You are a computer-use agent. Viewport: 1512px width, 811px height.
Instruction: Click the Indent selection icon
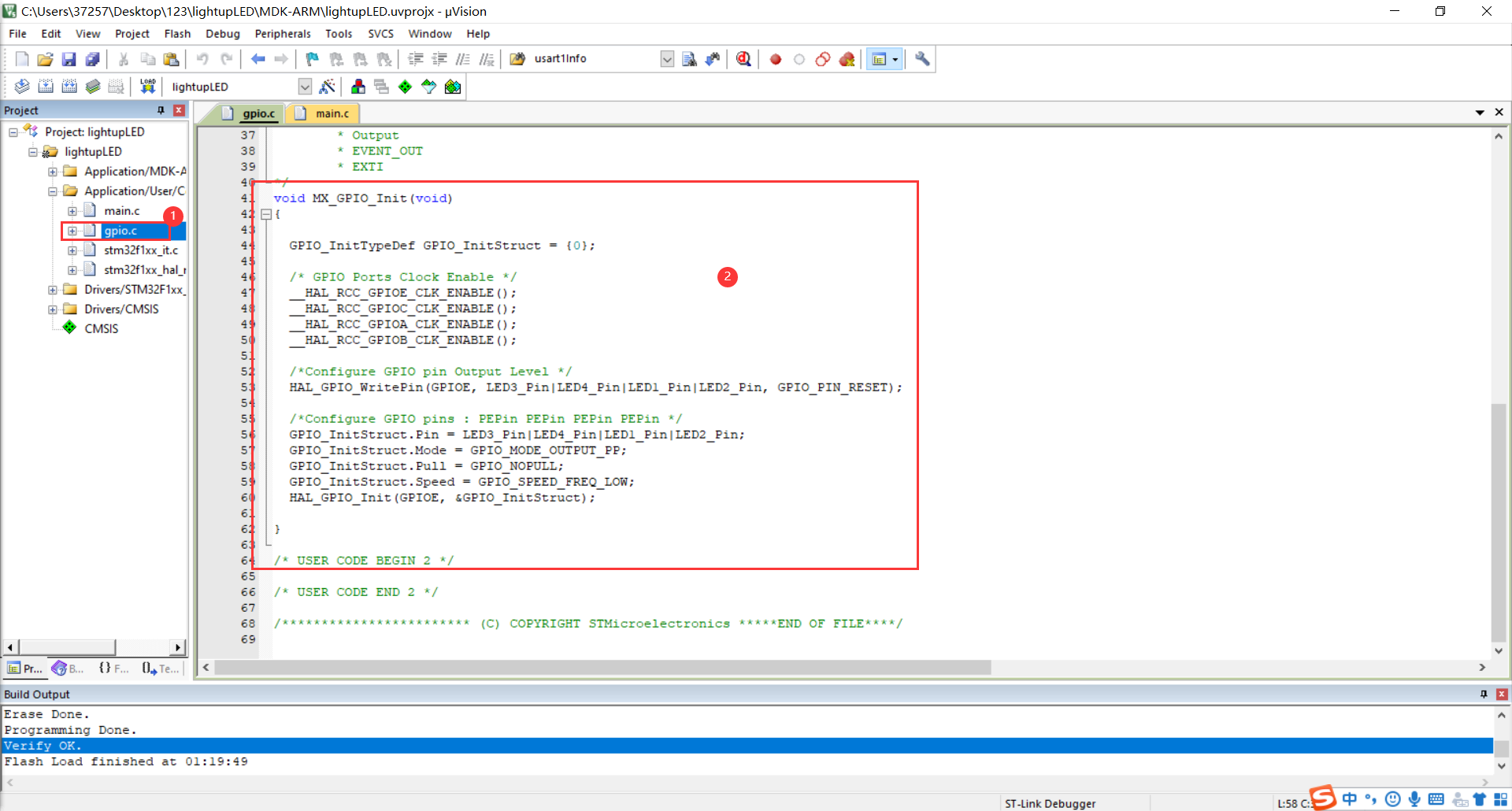click(x=416, y=59)
